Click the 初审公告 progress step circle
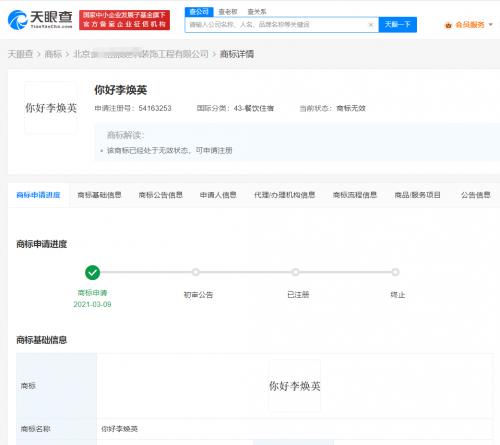 coord(196,272)
